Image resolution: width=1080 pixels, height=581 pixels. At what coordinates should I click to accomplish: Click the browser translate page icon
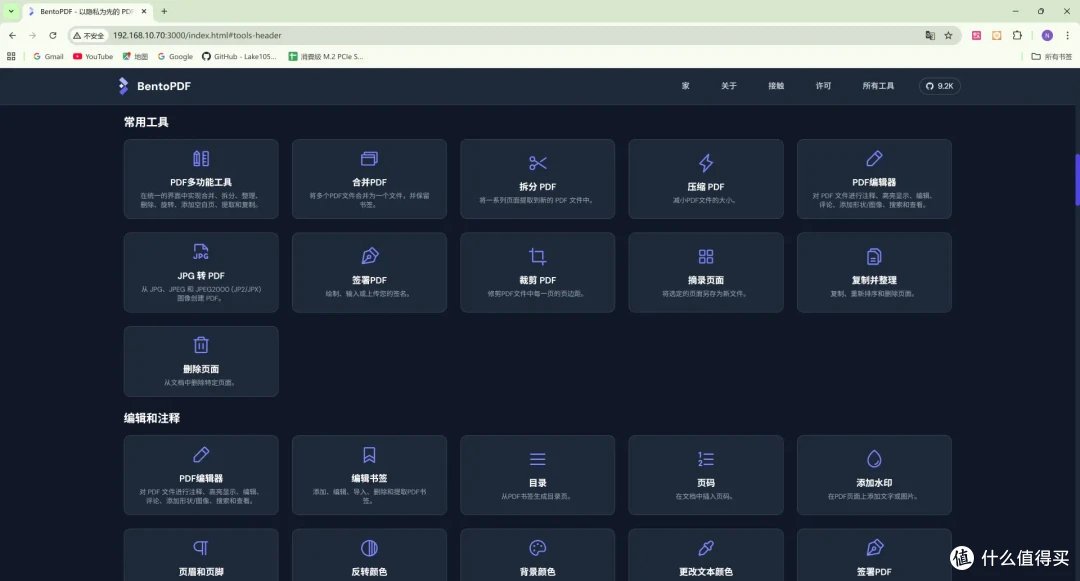(930, 35)
